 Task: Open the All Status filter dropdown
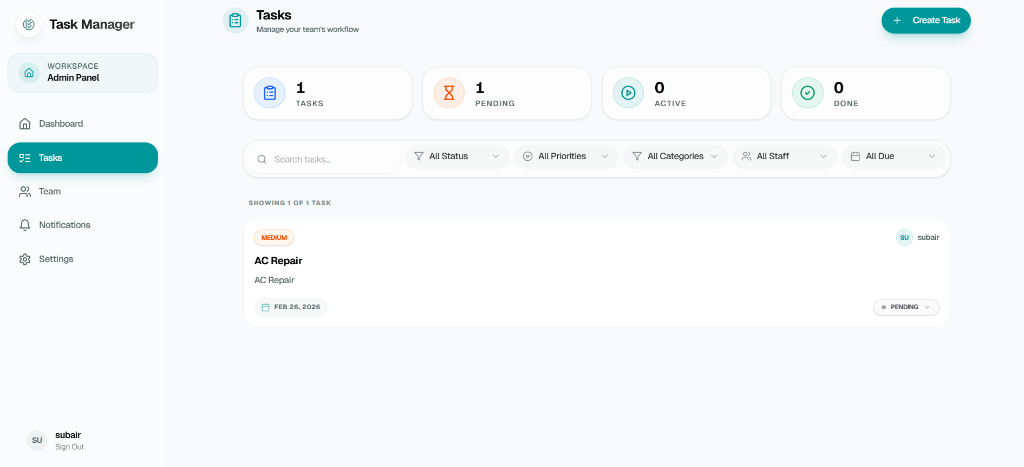(457, 157)
